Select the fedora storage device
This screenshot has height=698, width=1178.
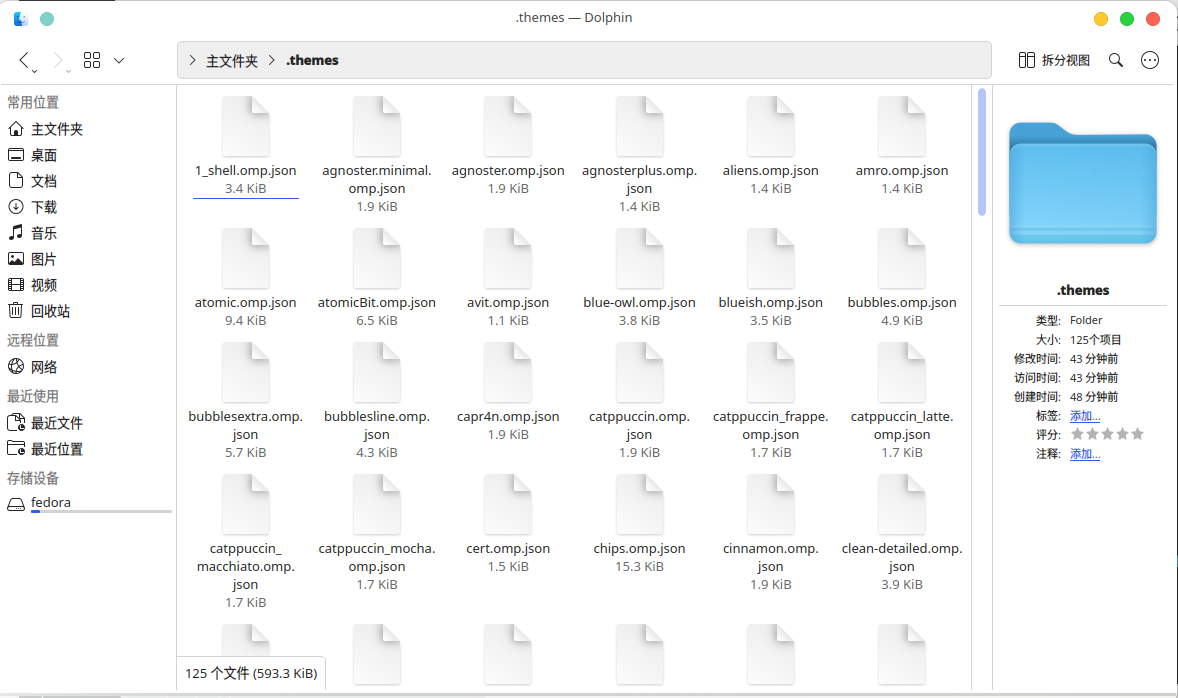pos(51,502)
